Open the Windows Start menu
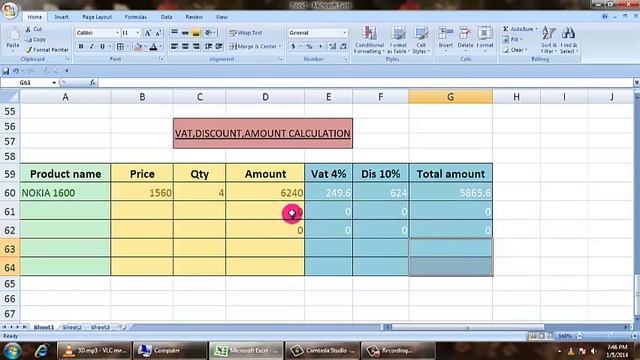This screenshot has width=640, height=360. [x=12, y=351]
